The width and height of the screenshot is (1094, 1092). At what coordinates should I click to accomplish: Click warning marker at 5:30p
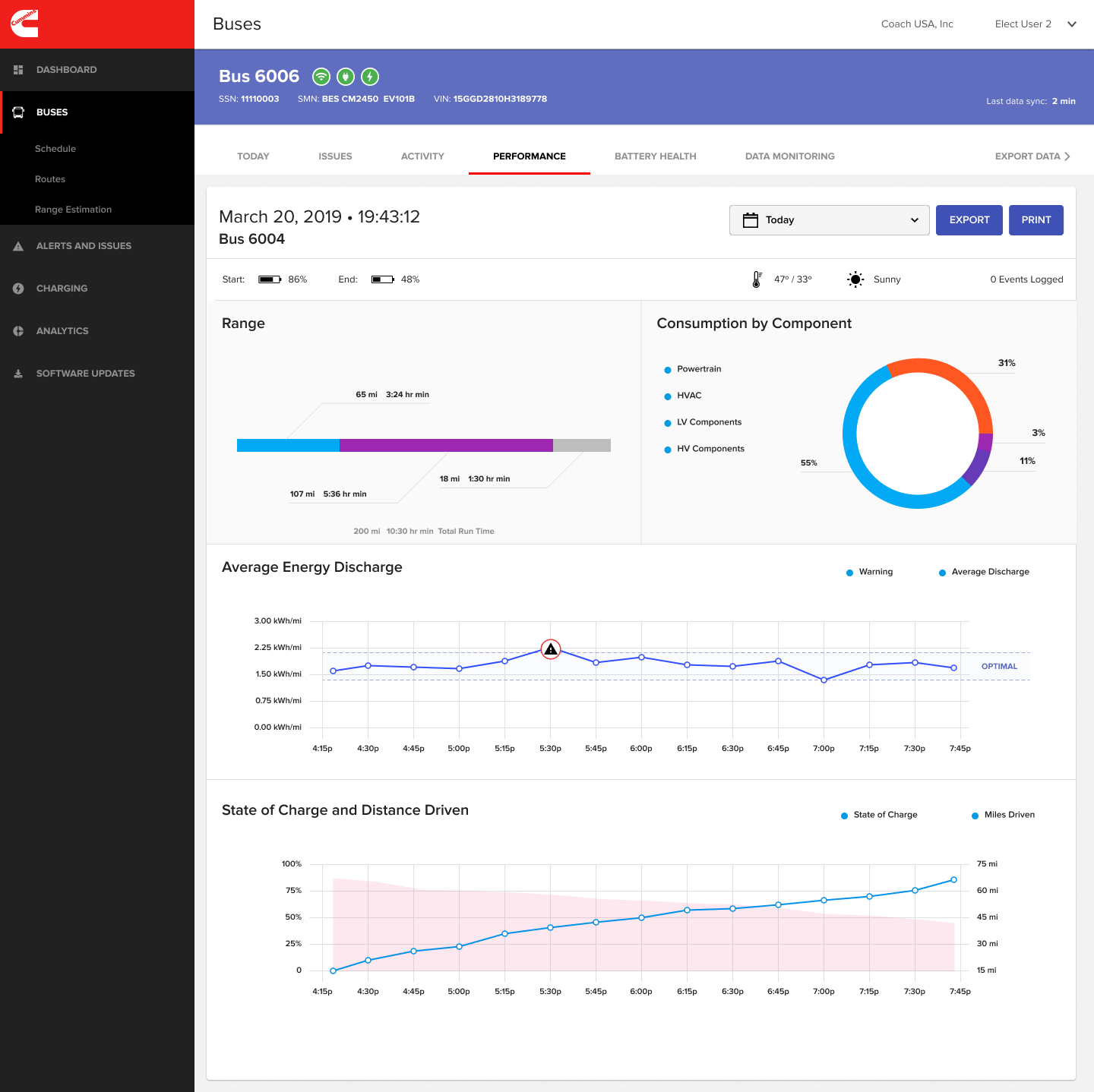tap(551, 649)
